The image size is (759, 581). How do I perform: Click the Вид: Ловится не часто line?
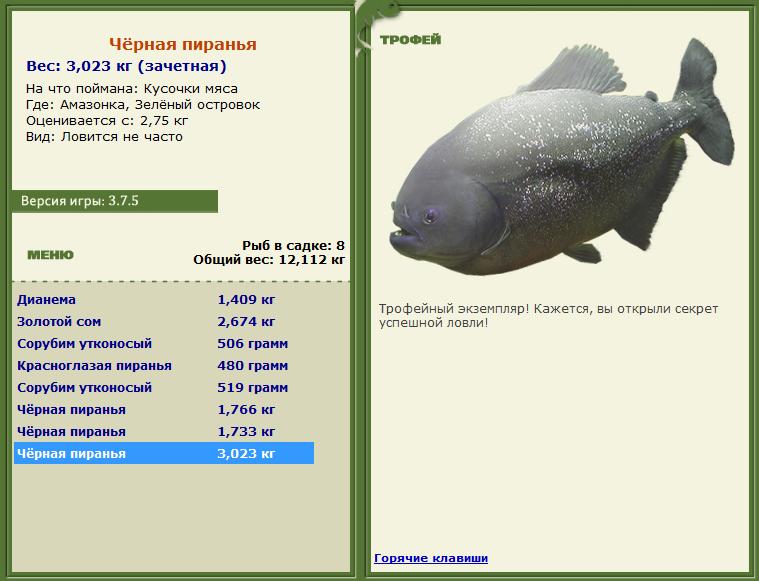tap(104, 137)
